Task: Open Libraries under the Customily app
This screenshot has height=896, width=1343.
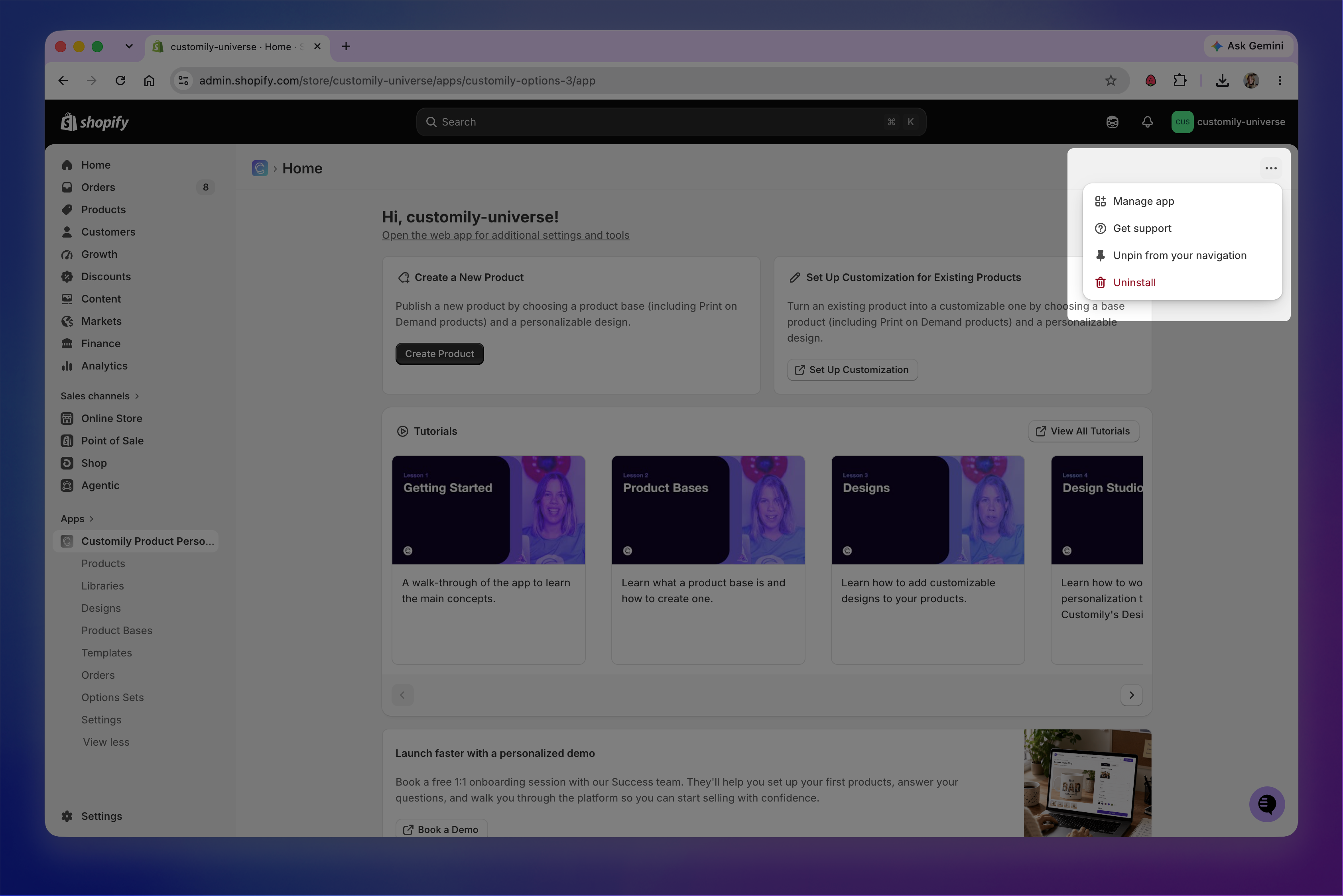Action: [x=102, y=585]
